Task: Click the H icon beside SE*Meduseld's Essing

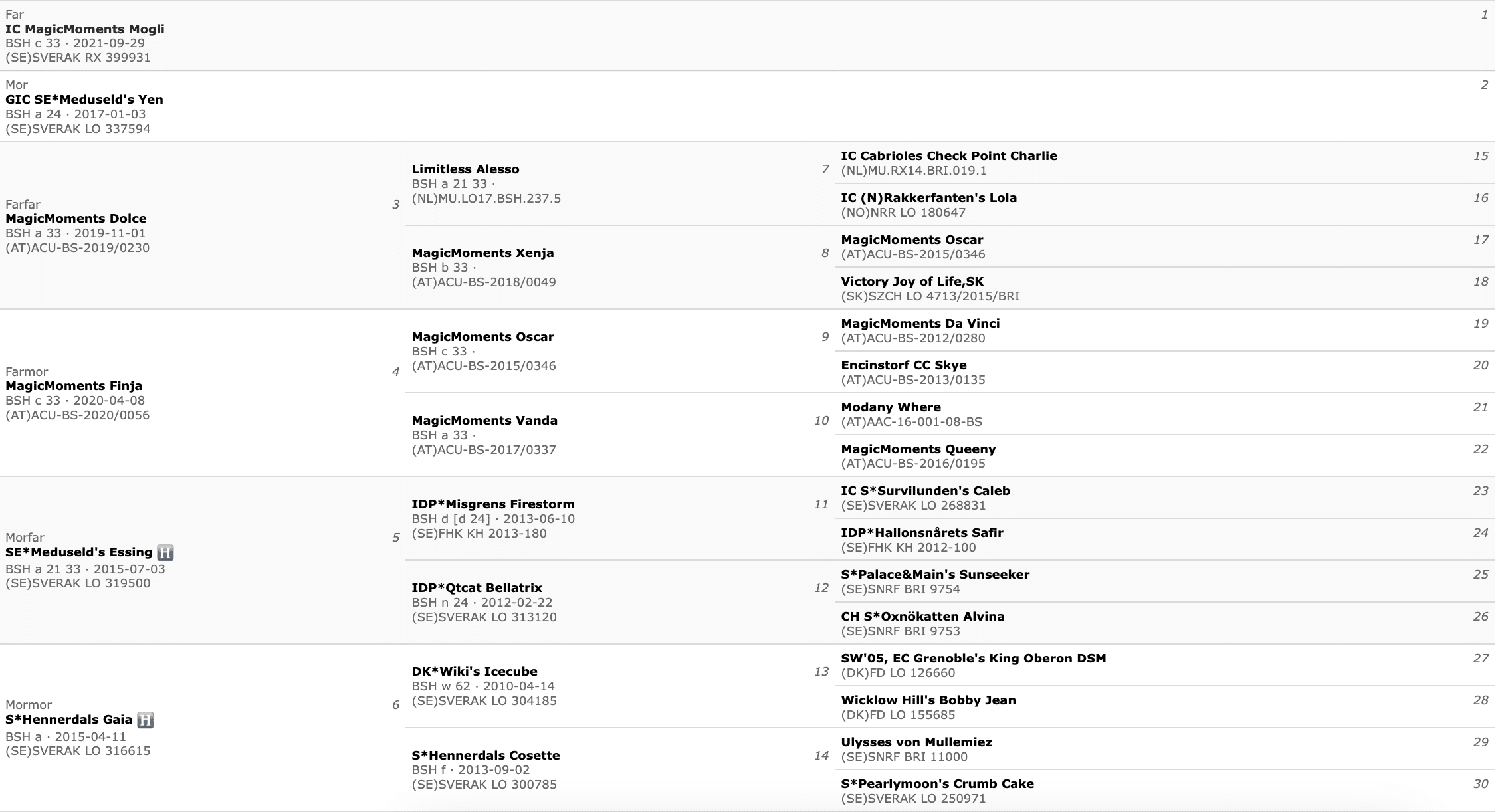Action: [x=165, y=552]
